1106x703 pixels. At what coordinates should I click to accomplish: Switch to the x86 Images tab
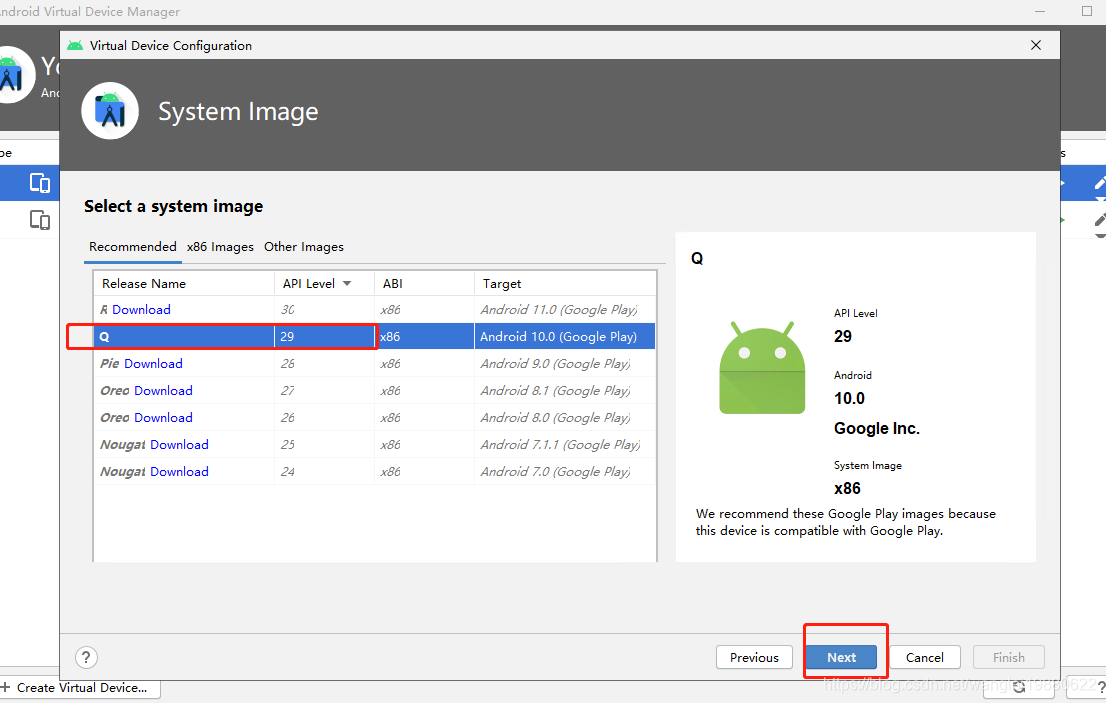[x=220, y=247]
